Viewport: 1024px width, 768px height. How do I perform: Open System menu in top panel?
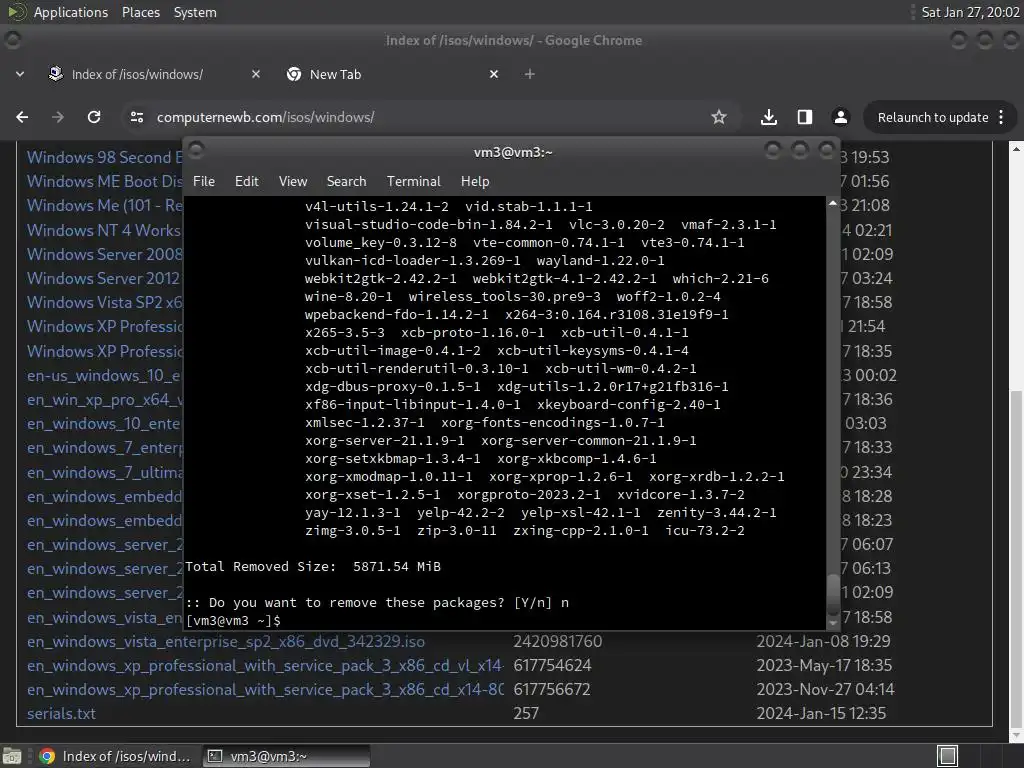195,12
